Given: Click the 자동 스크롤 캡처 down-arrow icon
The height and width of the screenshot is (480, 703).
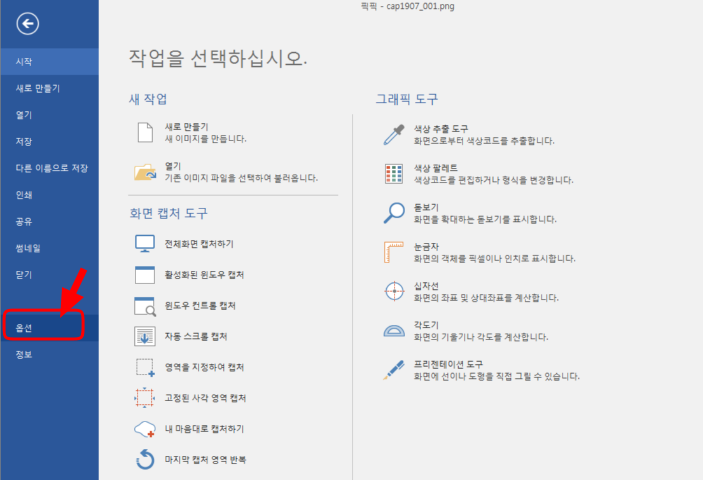Looking at the screenshot, I should tap(145, 337).
